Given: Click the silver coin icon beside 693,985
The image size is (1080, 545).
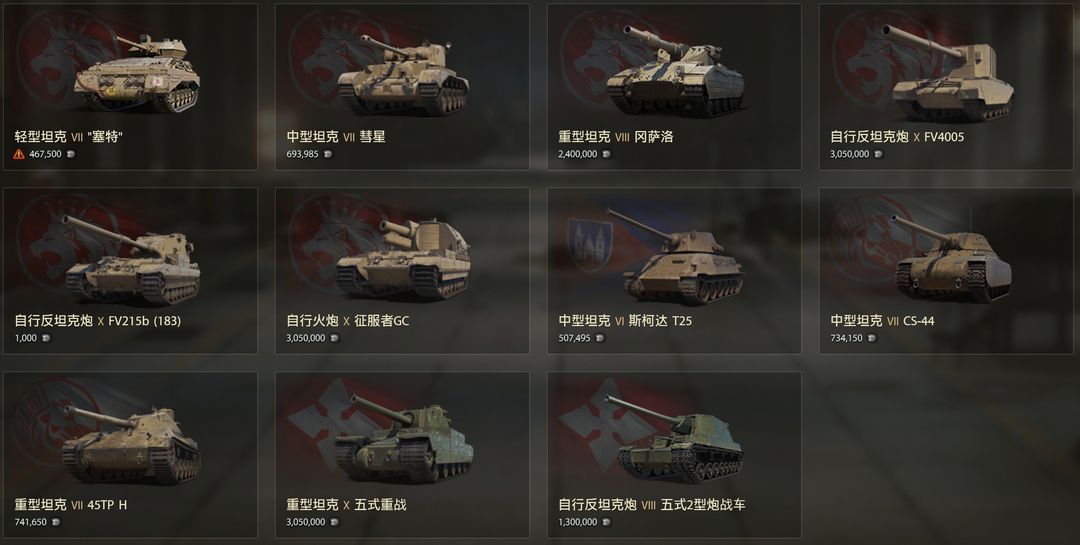Looking at the screenshot, I should (328, 154).
